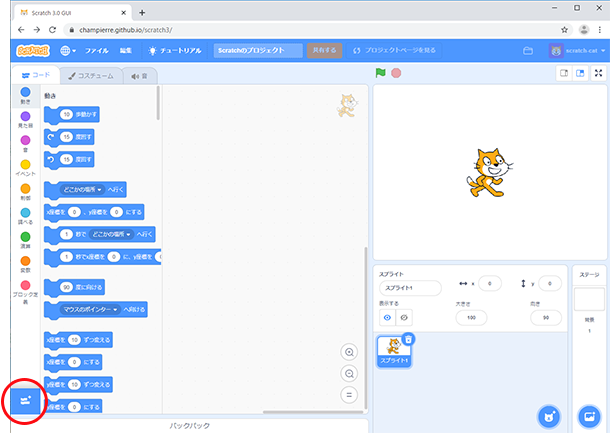
Task: Open どこかの場所 dropdown in 1秒で block
Action: pyautogui.click(x=111, y=234)
